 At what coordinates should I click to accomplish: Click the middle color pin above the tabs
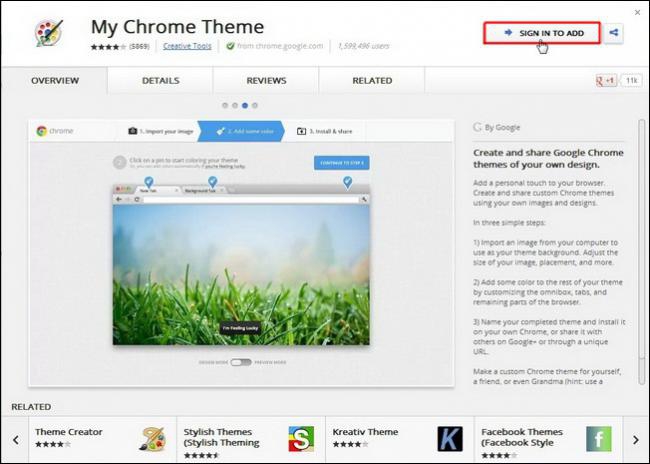point(213,182)
